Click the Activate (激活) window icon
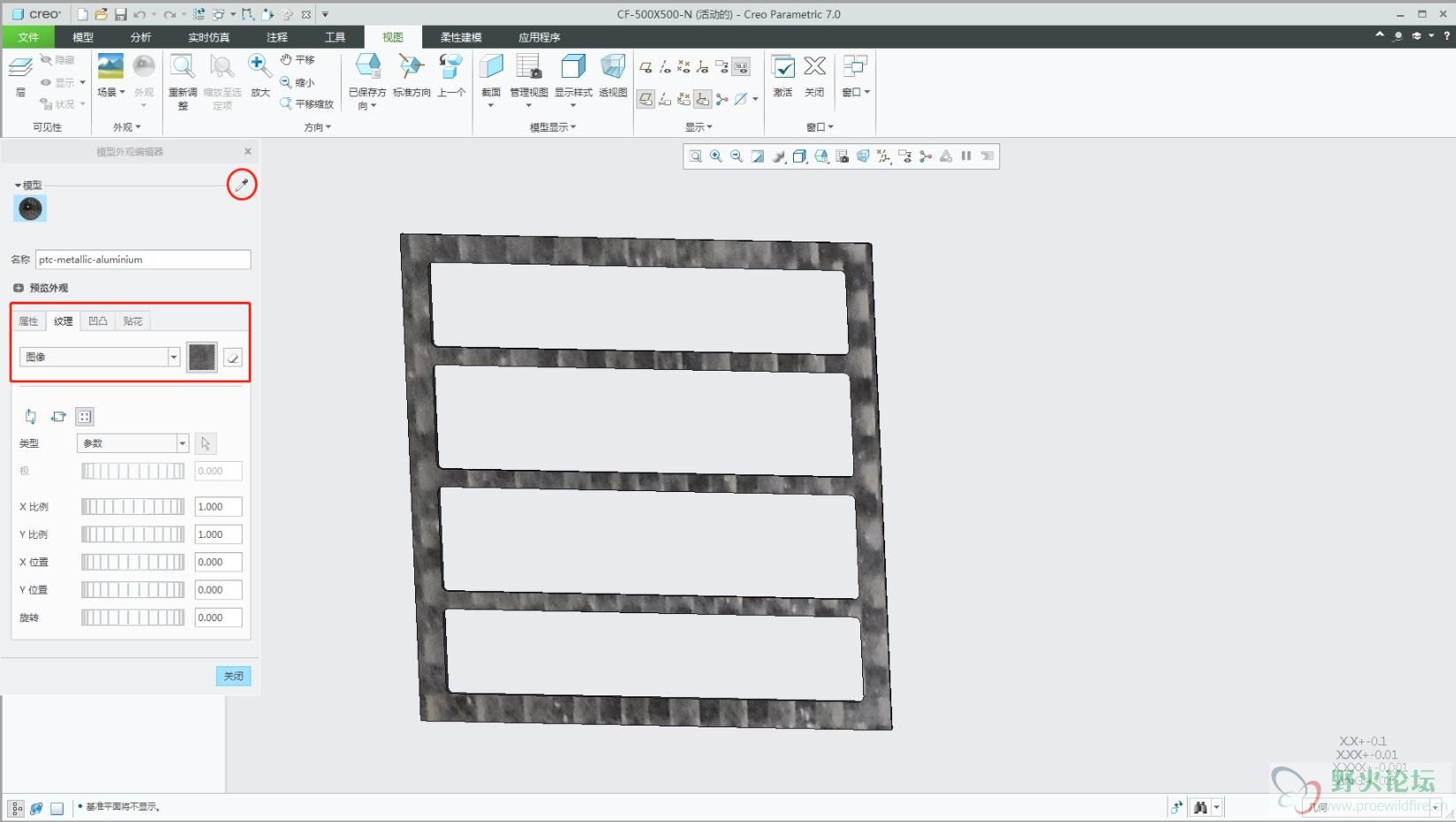The image size is (1456, 822). tap(782, 67)
